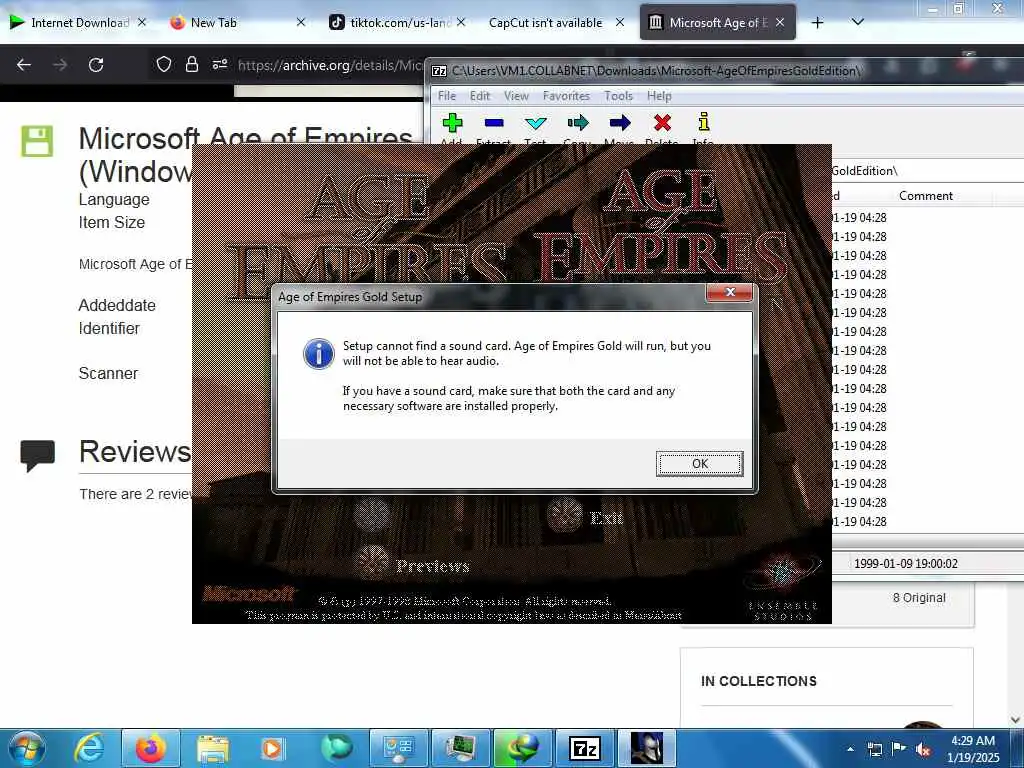The width and height of the screenshot is (1024, 768).
Task: Open Windows Media Player from taskbar
Action: [x=272, y=748]
